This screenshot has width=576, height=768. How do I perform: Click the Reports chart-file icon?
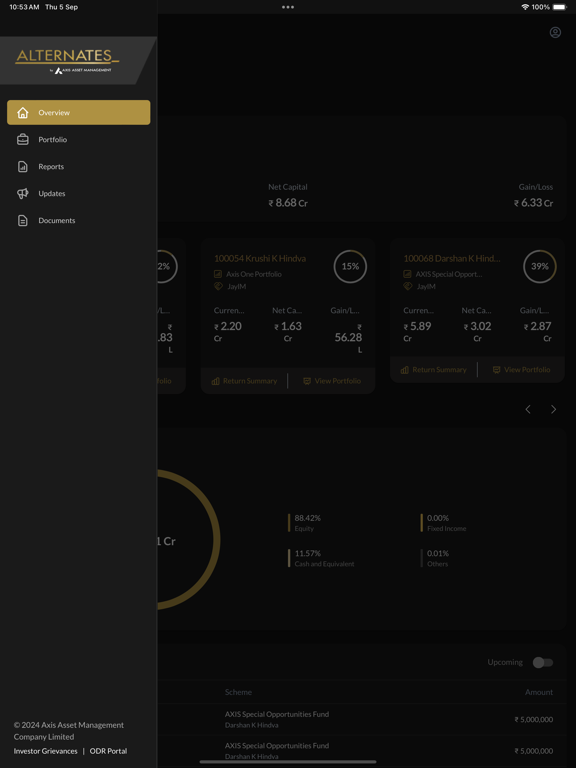point(23,167)
